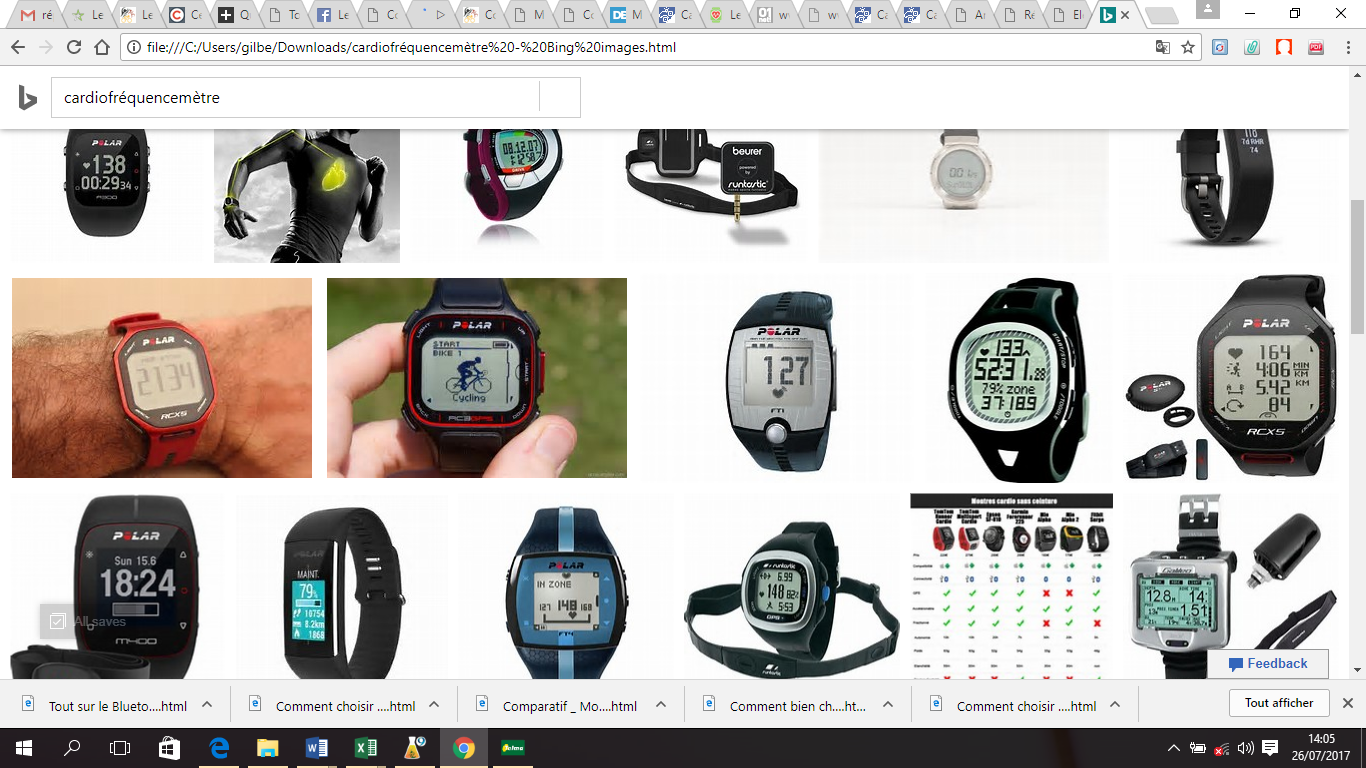Expand options for Comment bien ch download
1366x768 pixels.
point(888,704)
